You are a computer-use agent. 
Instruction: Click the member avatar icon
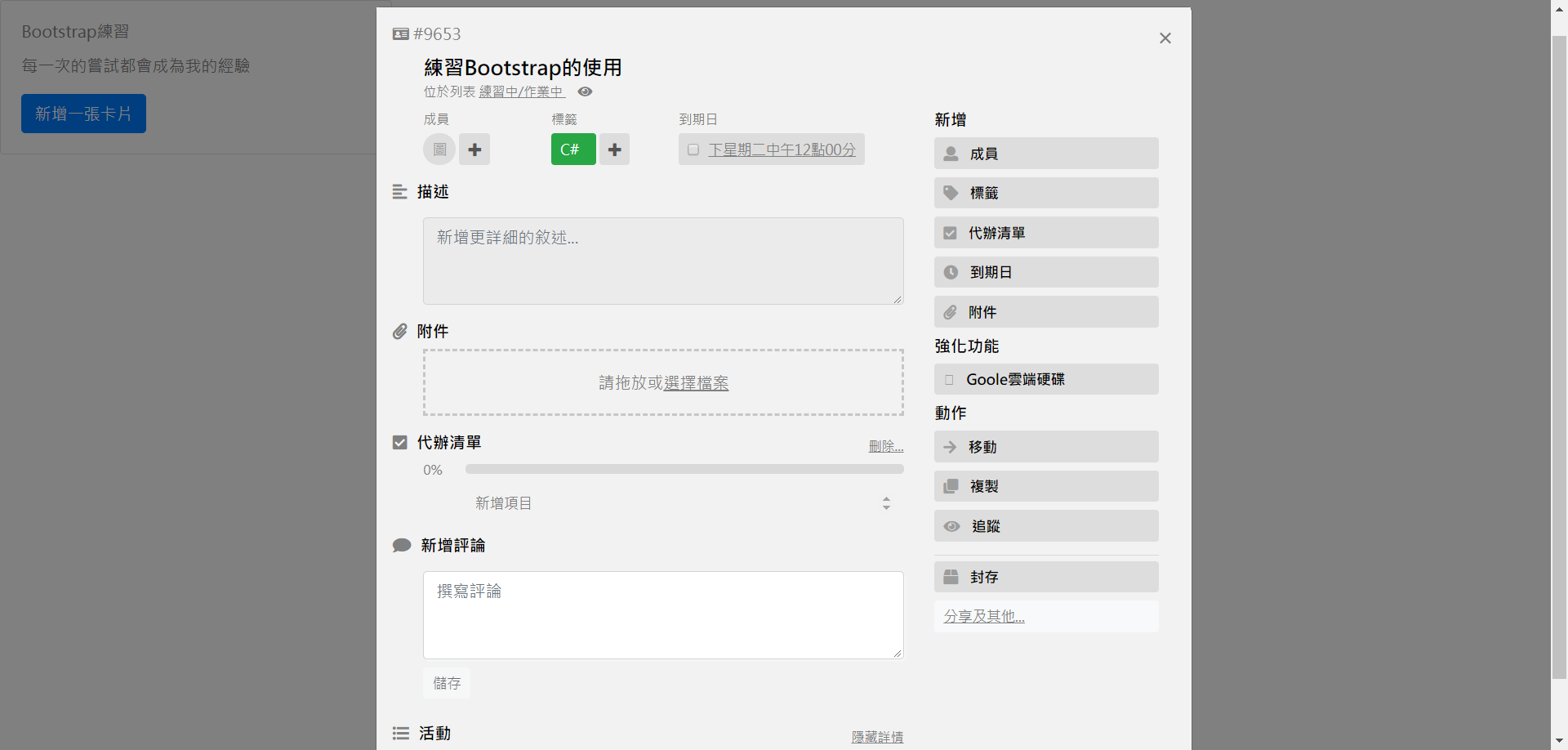point(439,150)
